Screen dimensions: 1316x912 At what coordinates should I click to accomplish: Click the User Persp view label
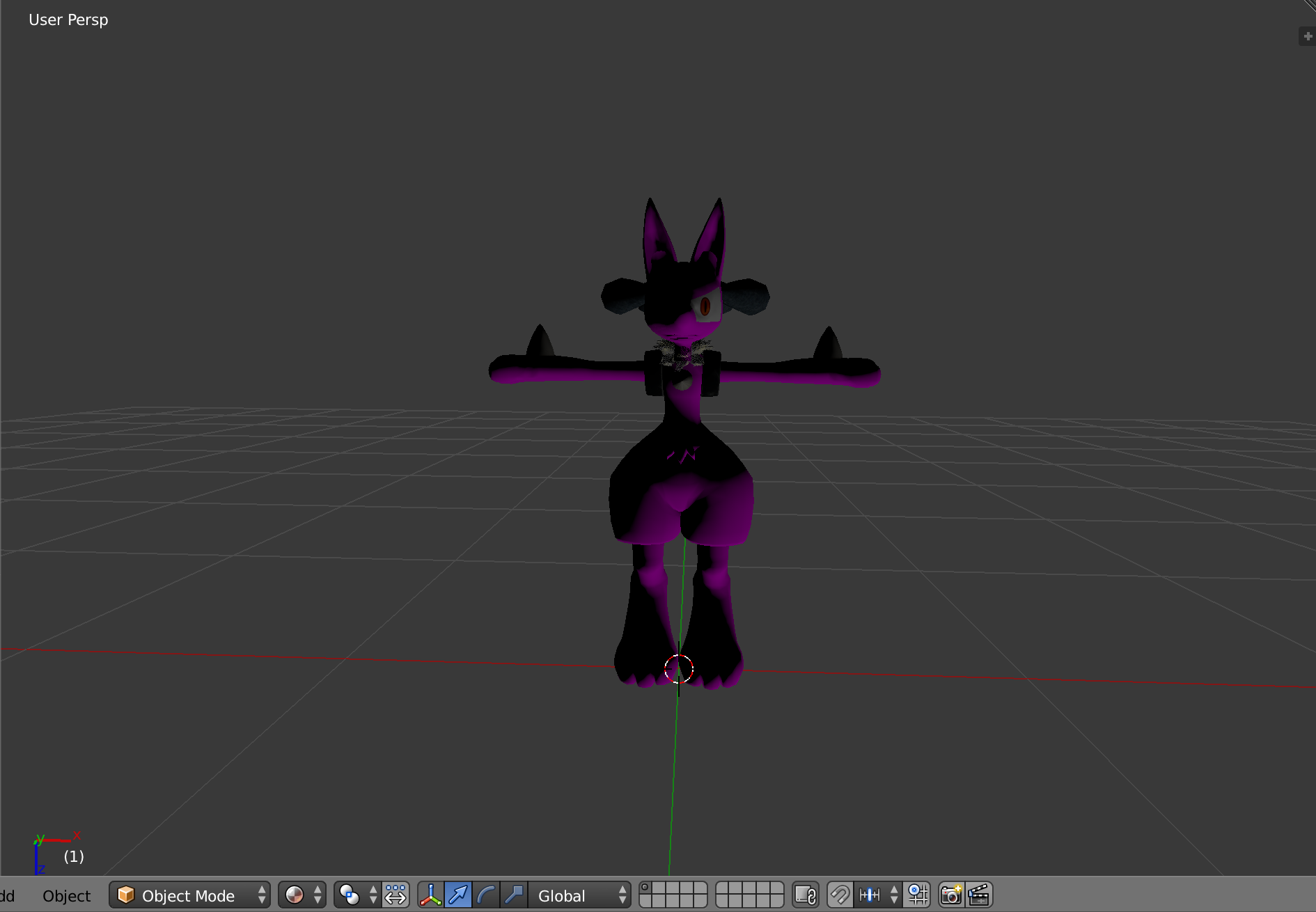[x=68, y=20]
